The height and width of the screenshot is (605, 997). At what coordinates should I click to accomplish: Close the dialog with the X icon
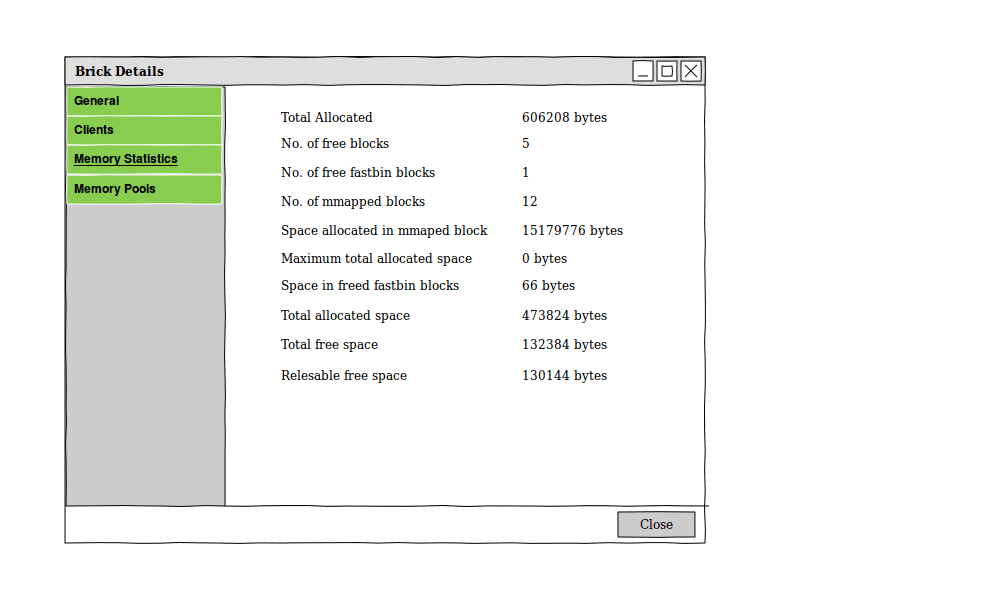(691, 71)
